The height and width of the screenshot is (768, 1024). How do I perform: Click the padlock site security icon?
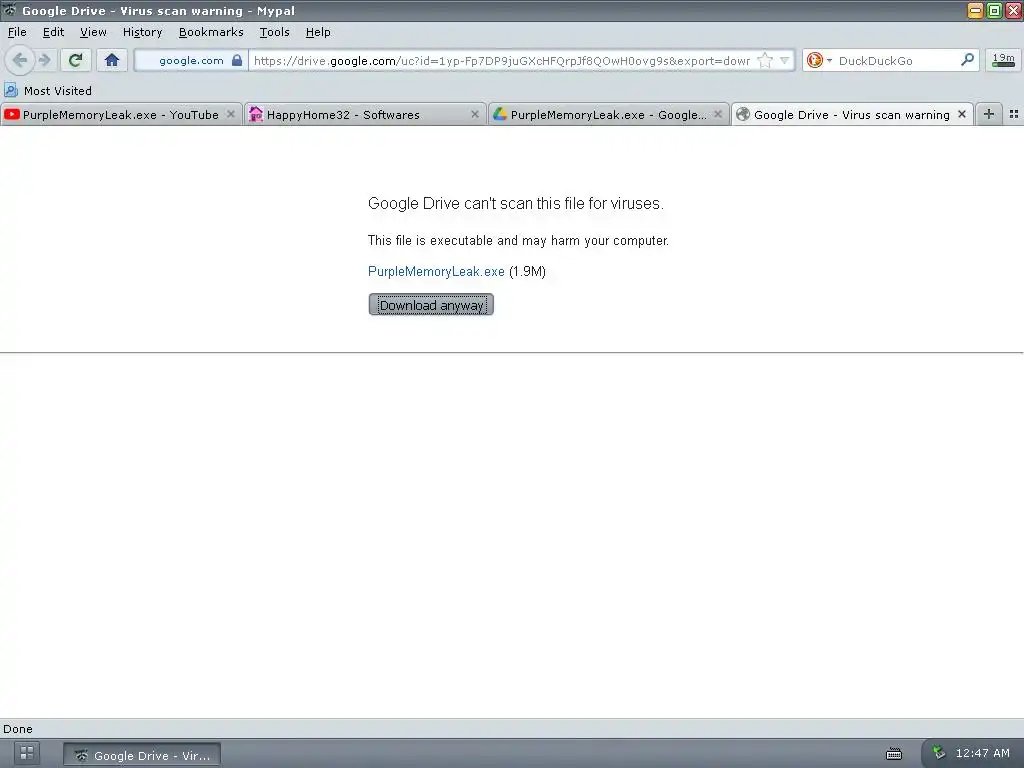237,60
